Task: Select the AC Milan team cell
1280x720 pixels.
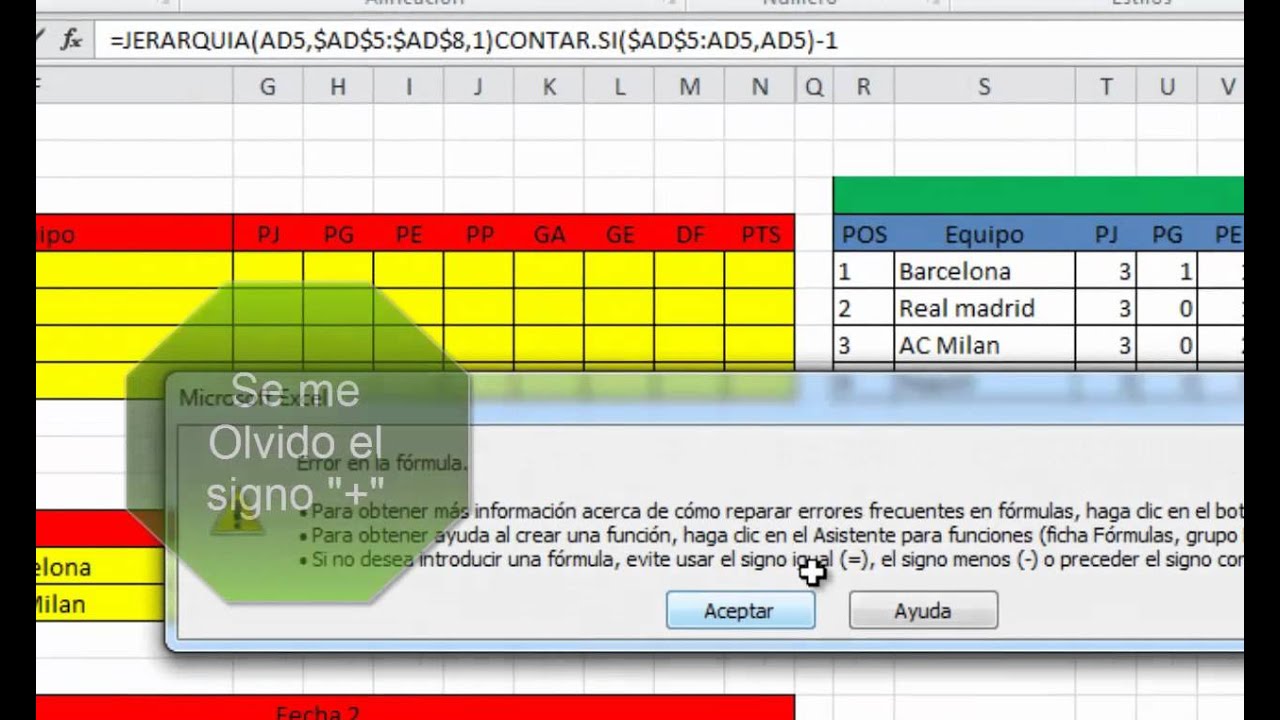Action: pyautogui.click(x=984, y=345)
